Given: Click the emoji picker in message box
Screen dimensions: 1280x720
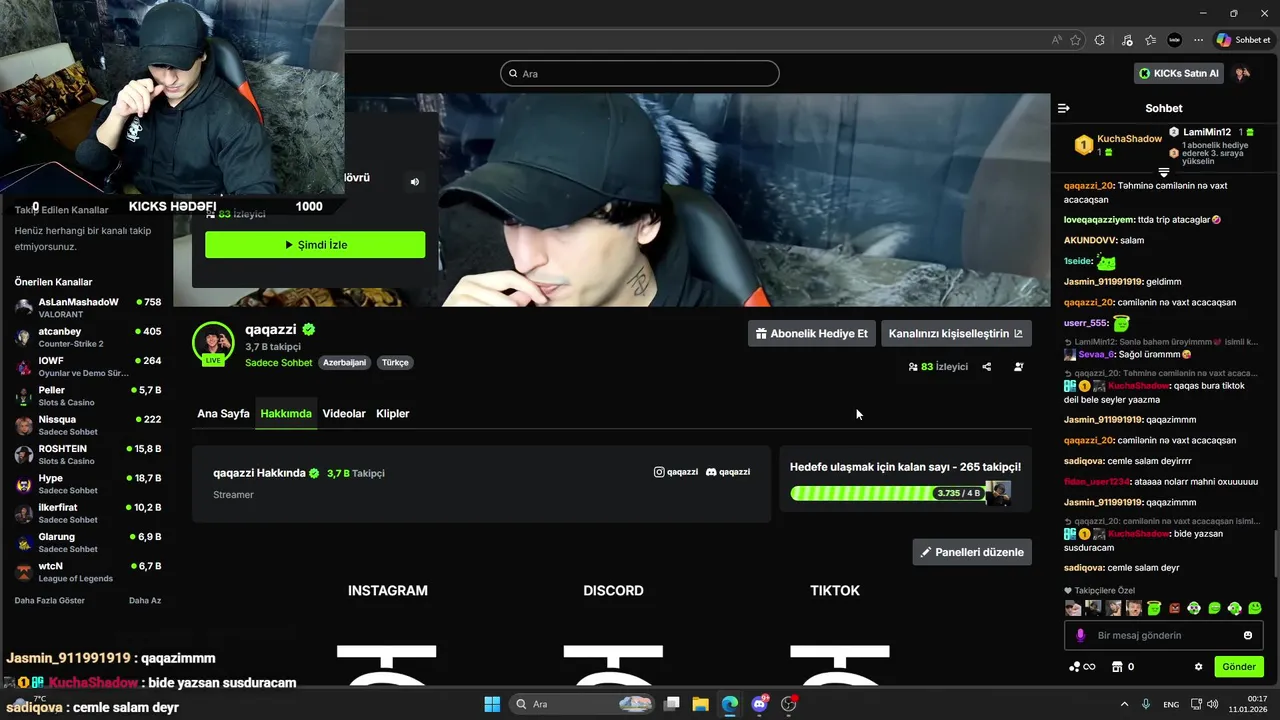Looking at the screenshot, I should click(1248, 635).
